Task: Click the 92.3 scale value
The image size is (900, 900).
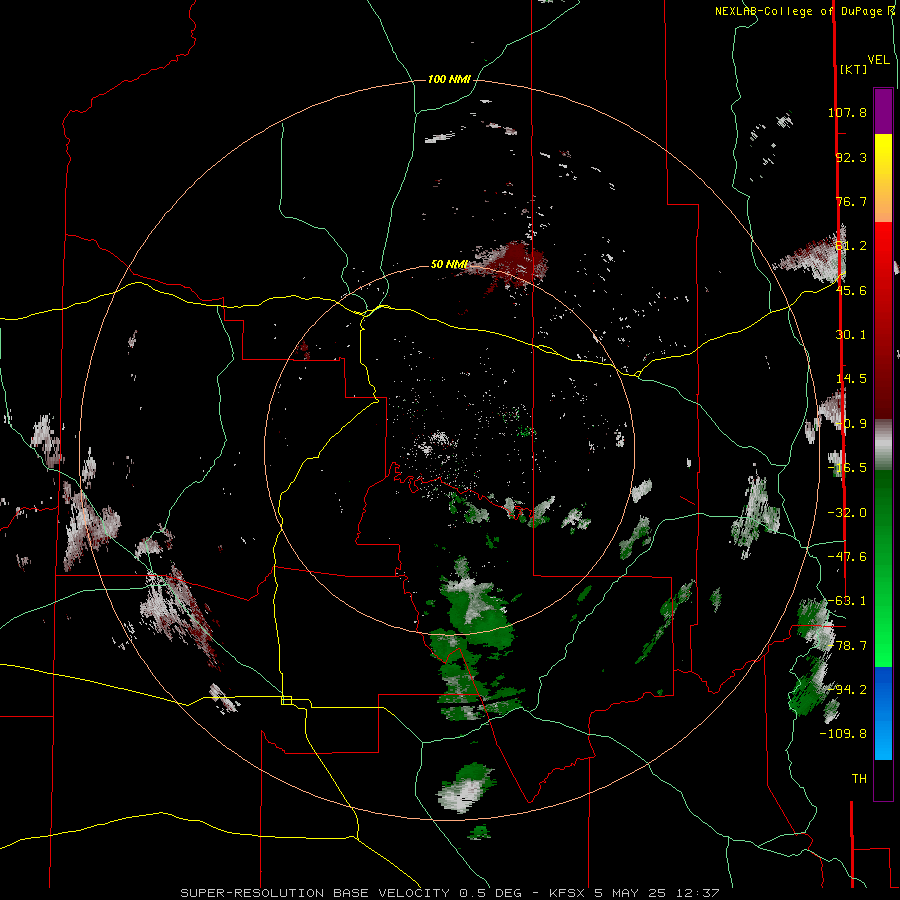Action: pyautogui.click(x=851, y=157)
